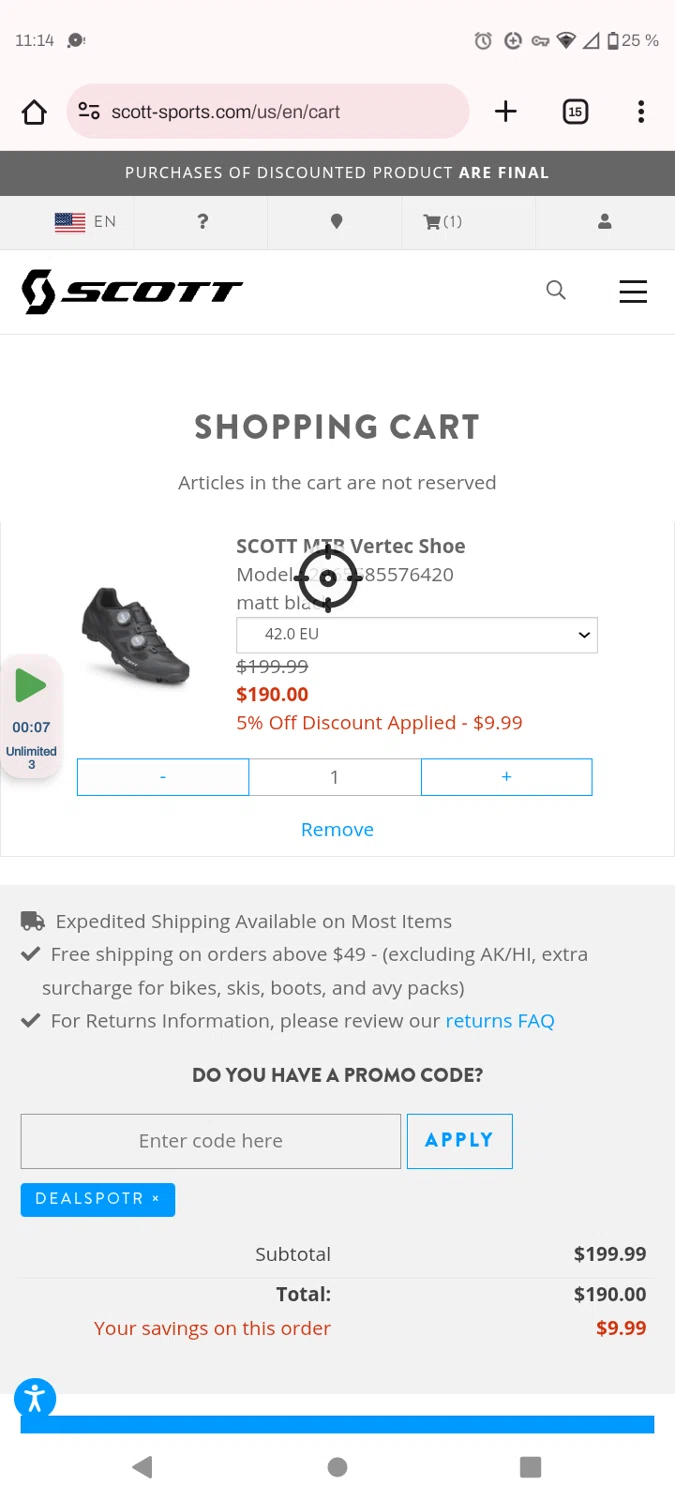Screen dimensions: 675x1500
Task: Click the promo code input field
Action: tap(210, 1141)
